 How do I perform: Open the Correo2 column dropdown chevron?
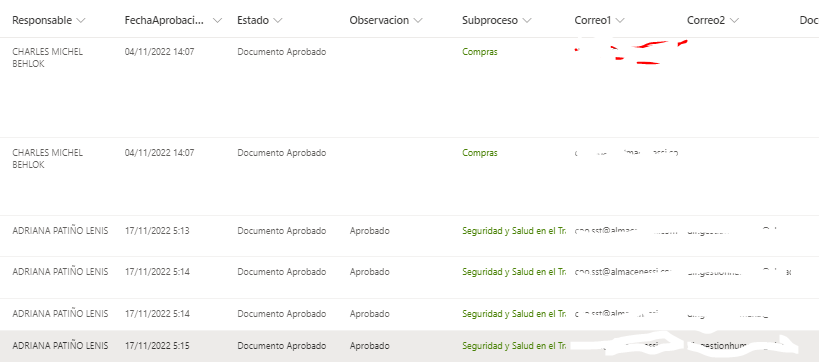click(x=734, y=20)
